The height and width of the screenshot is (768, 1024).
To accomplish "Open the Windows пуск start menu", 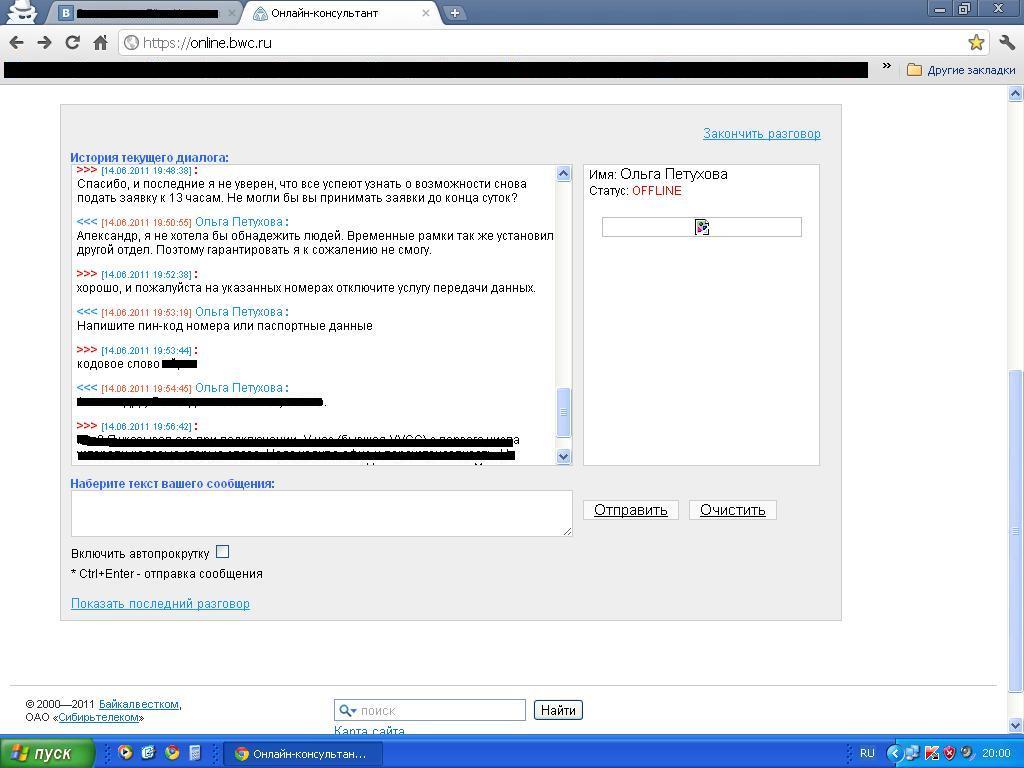I will pyautogui.click(x=47, y=753).
